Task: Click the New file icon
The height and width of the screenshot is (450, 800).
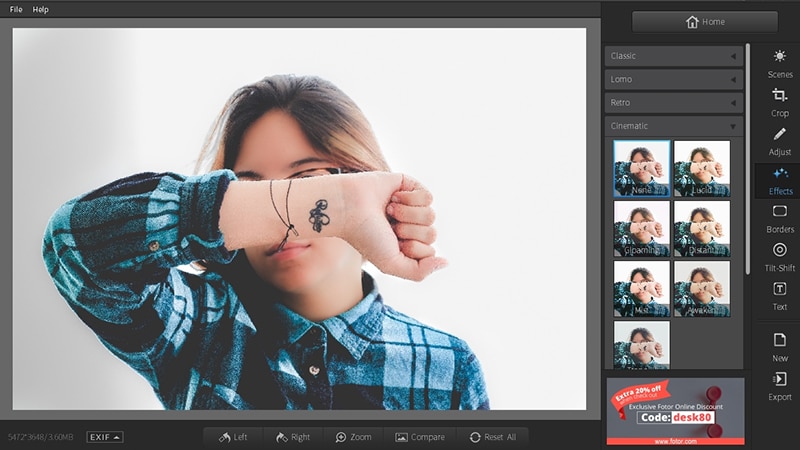Action: [x=779, y=346]
